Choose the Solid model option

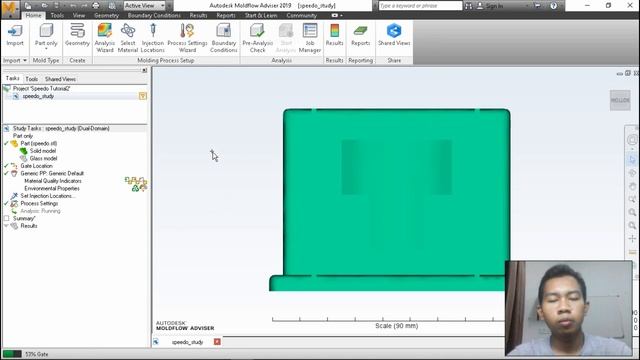(42, 151)
